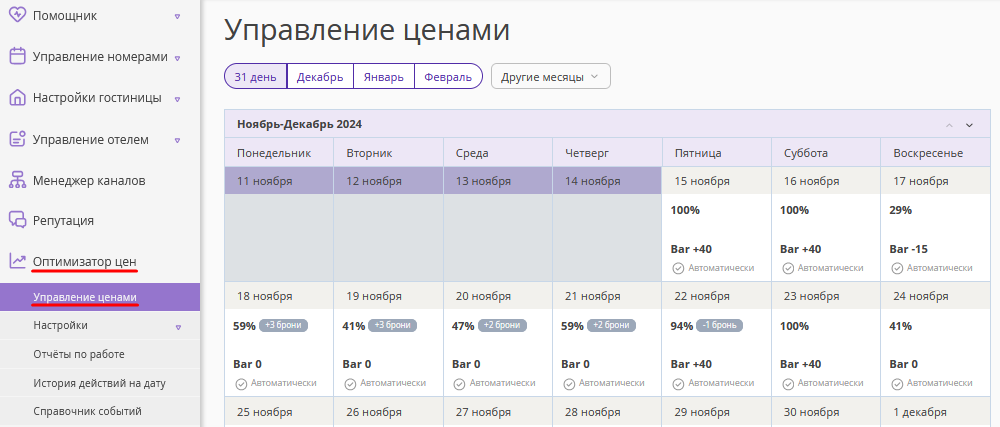Open the Другие месяцы dropdown
The height and width of the screenshot is (427, 1000).
550,76
